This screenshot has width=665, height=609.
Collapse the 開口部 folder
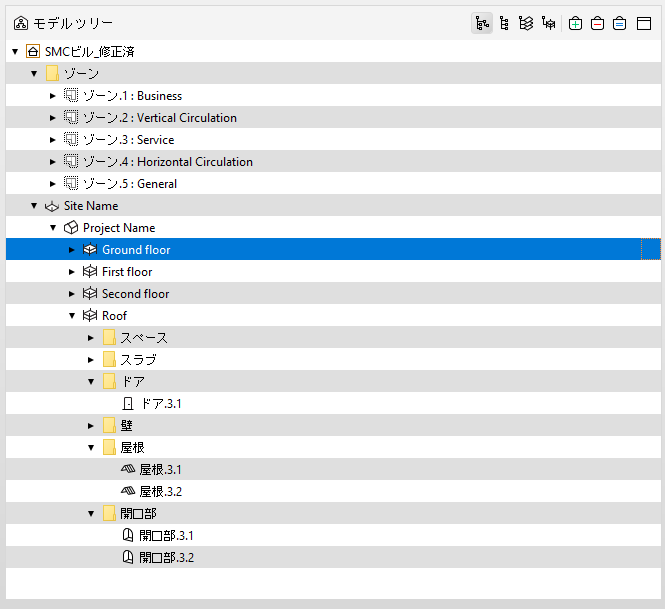pos(91,514)
